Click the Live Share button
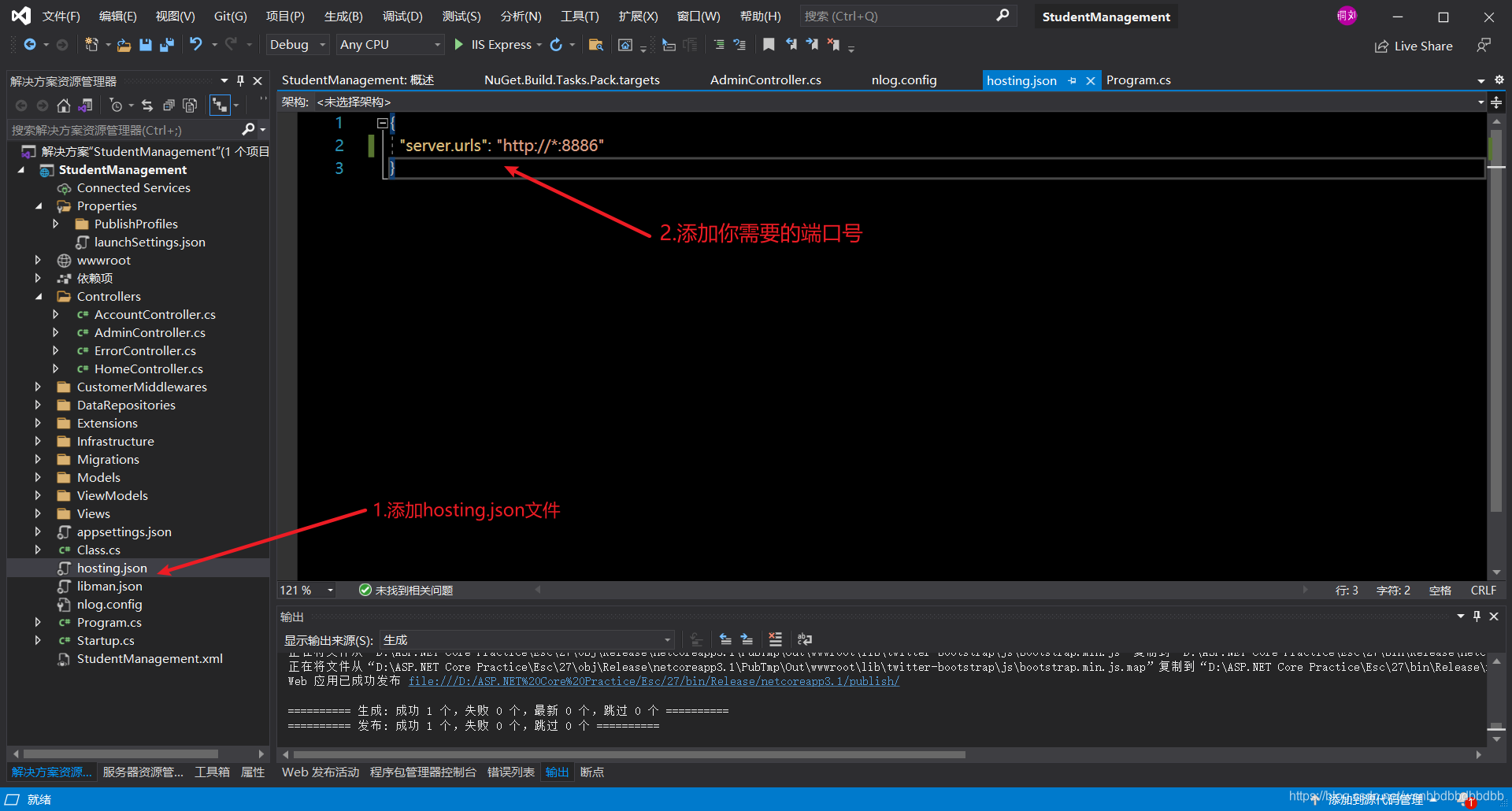Image resolution: width=1512 pixels, height=811 pixels. (x=1414, y=46)
